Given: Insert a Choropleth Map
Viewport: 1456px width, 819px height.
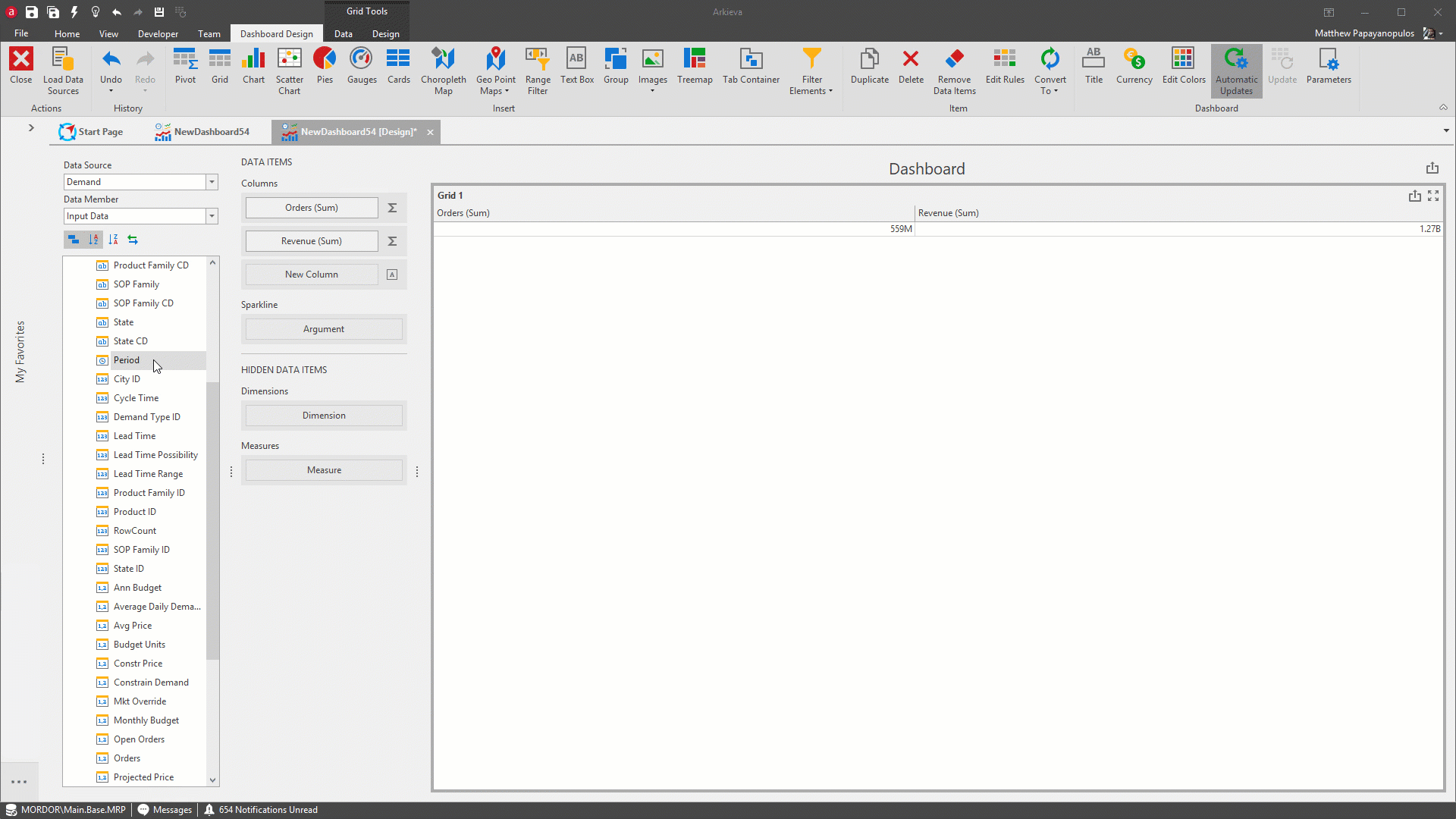Looking at the screenshot, I should coord(444,71).
